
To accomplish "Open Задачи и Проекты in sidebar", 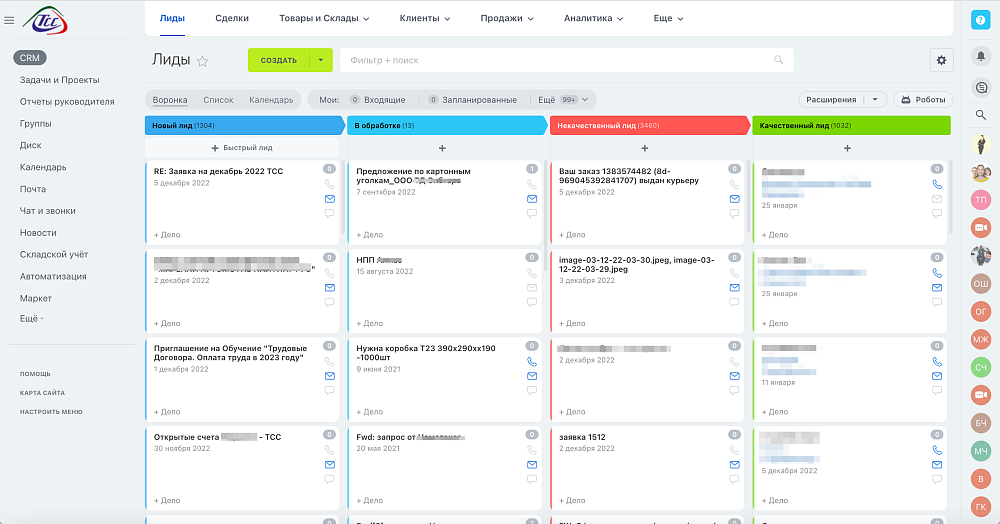I will point(59,80).
